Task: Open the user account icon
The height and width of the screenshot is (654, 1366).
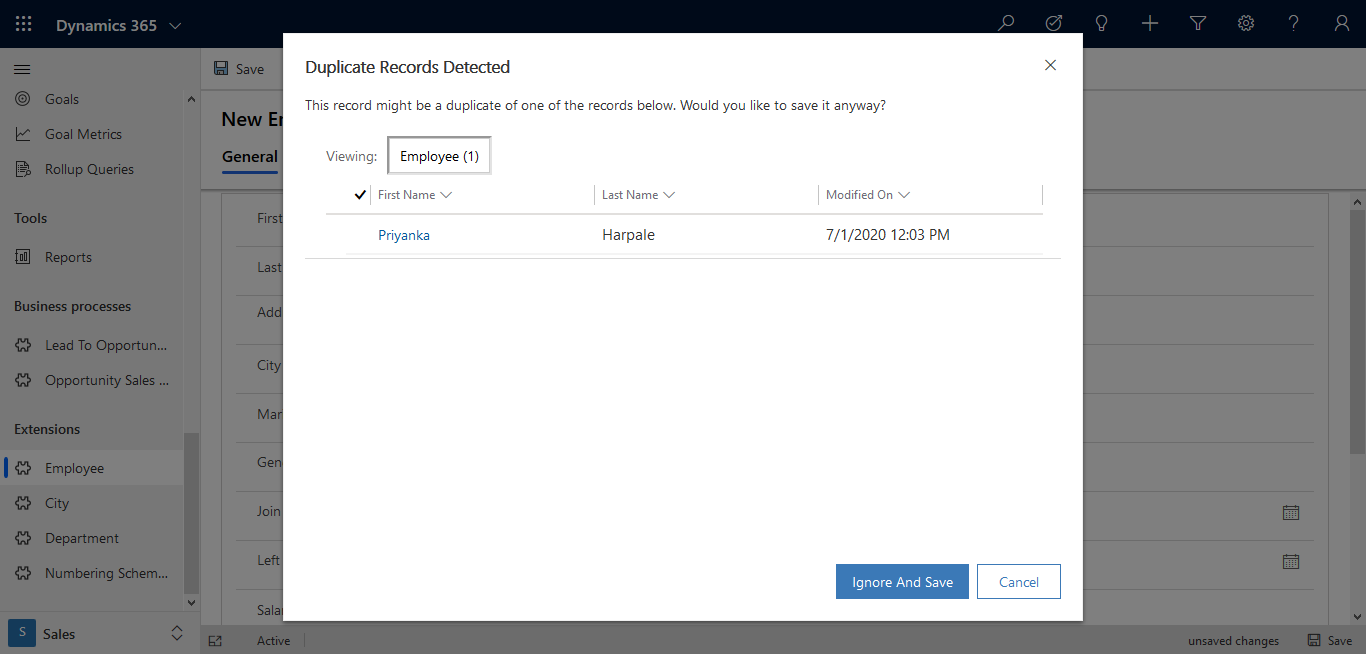Action: (x=1342, y=22)
